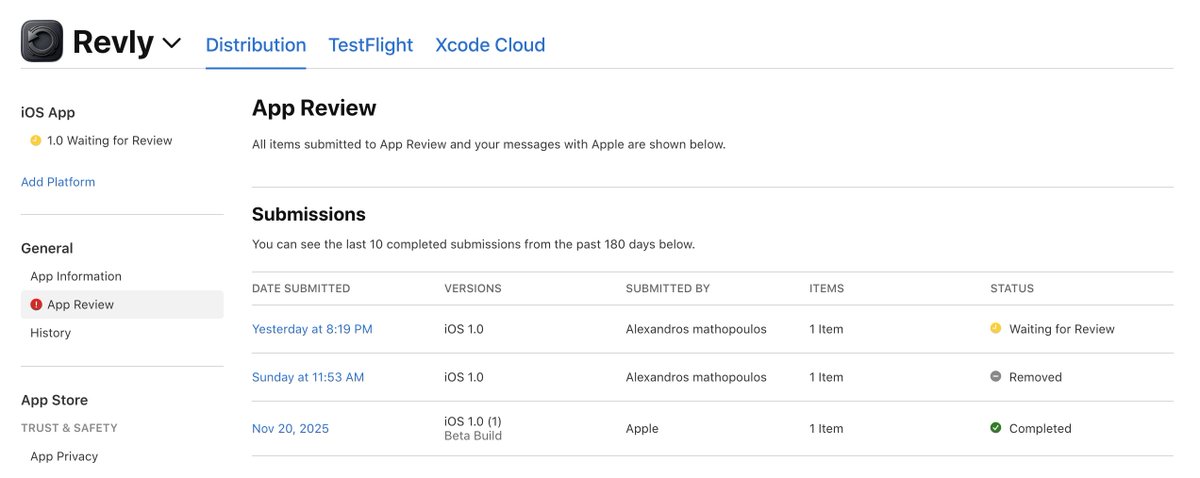
Task: Click submitter name in Sunday's row
Action: coord(696,377)
